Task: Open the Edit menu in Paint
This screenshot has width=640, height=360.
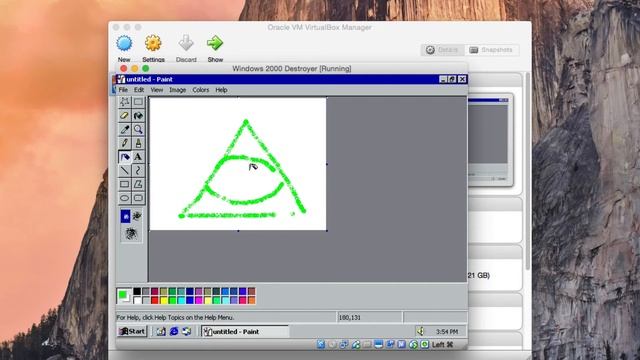Action: click(139, 90)
